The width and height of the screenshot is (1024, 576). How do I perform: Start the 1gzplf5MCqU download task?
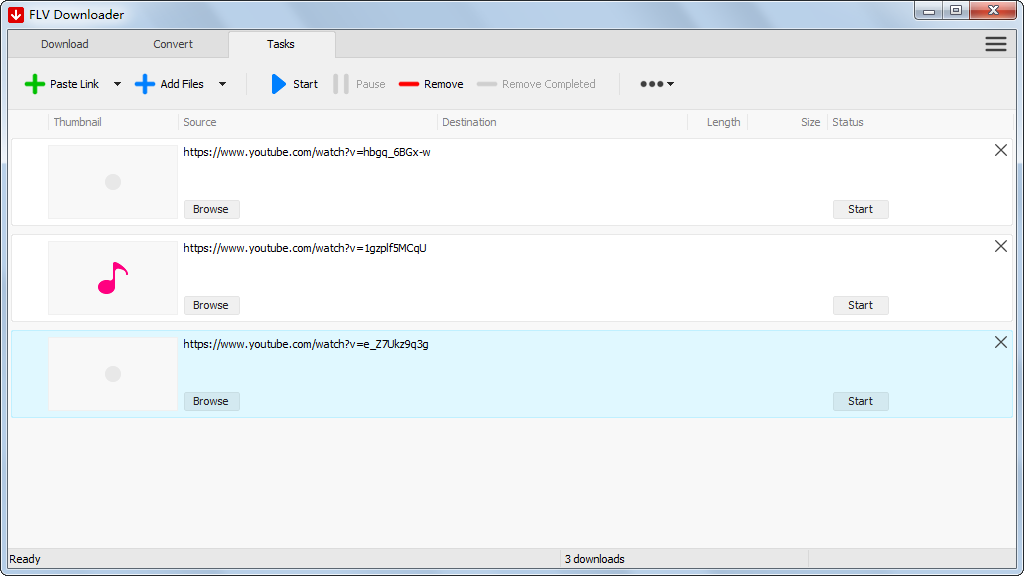click(860, 305)
